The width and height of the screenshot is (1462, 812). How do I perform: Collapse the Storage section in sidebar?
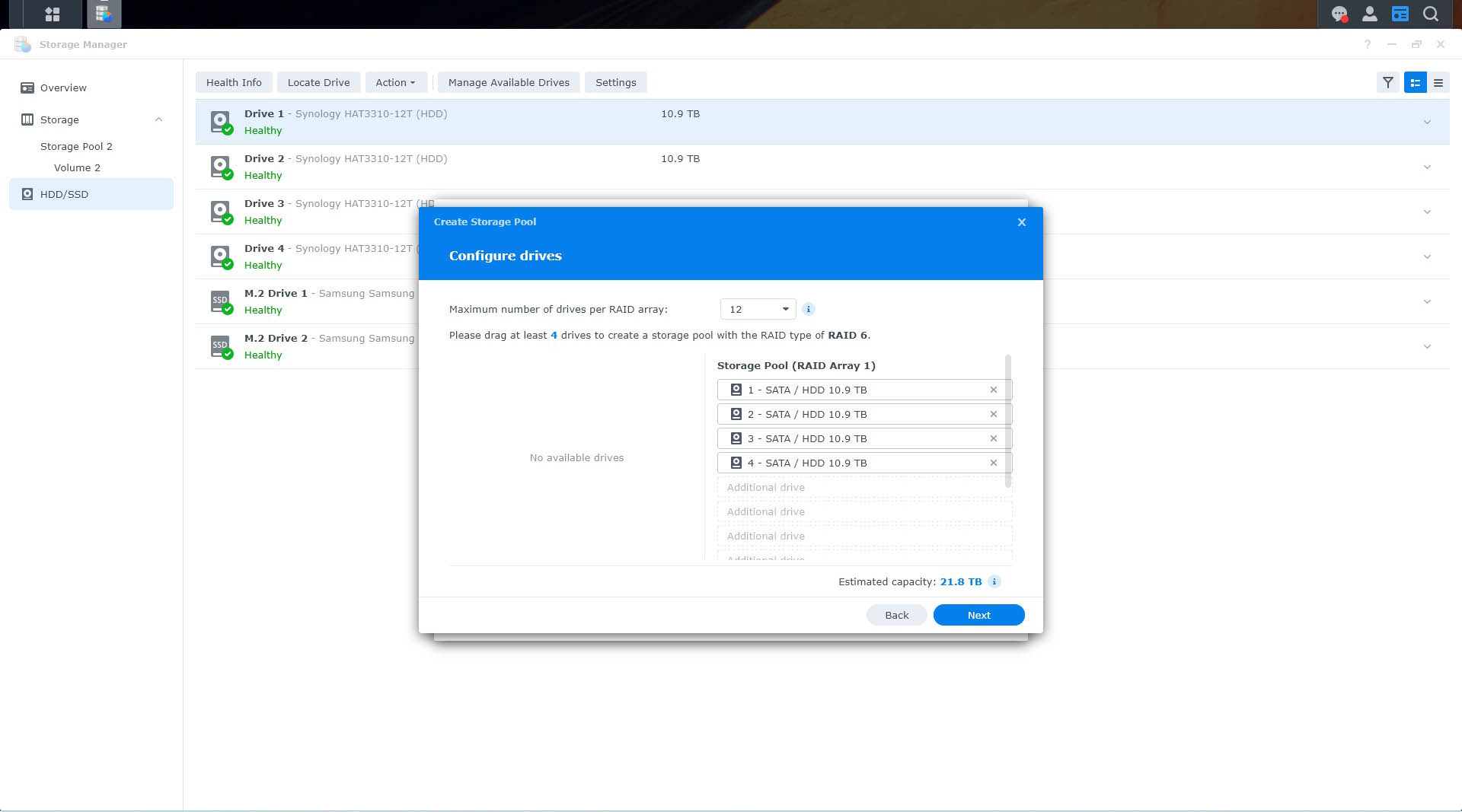click(158, 119)
